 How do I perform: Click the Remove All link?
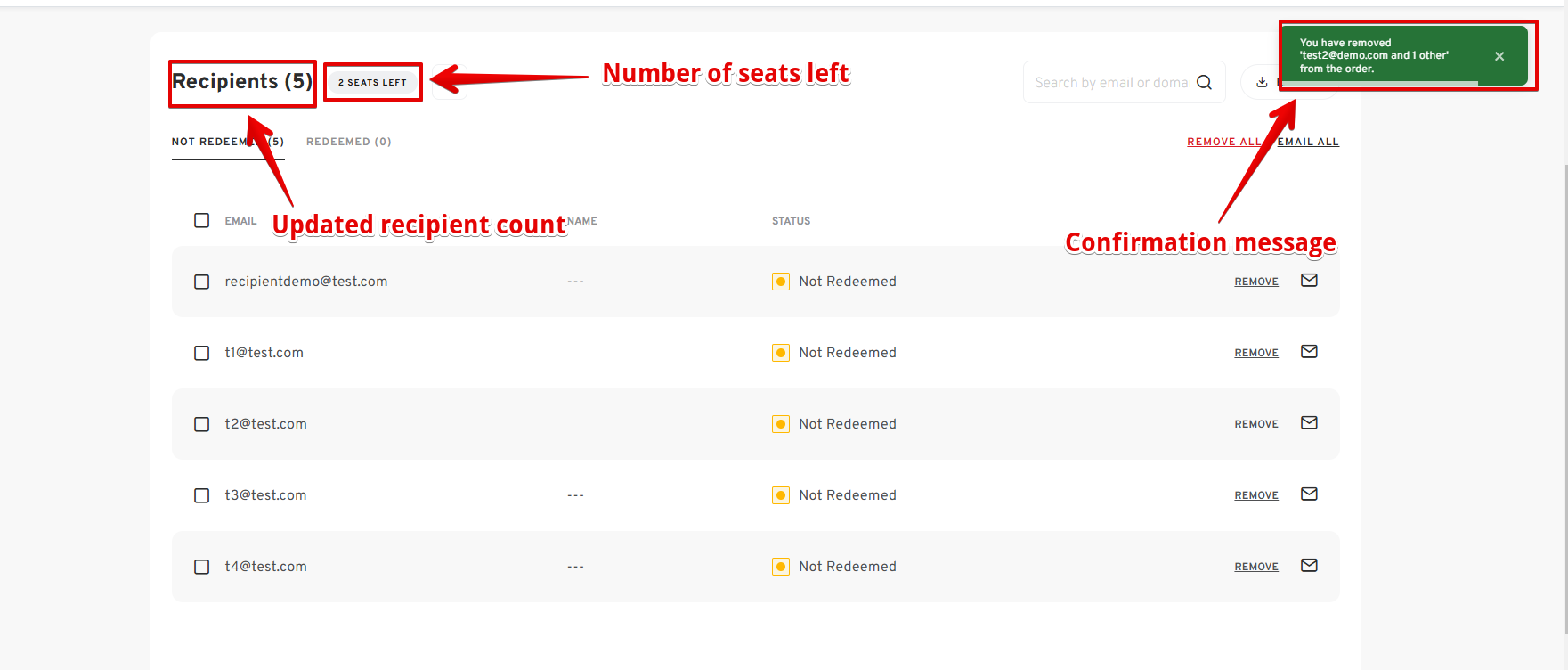coord(1224,142)
